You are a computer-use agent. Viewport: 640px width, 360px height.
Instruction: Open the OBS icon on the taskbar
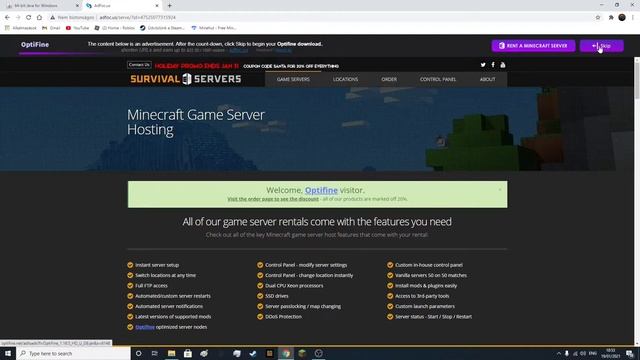[319, 353]
